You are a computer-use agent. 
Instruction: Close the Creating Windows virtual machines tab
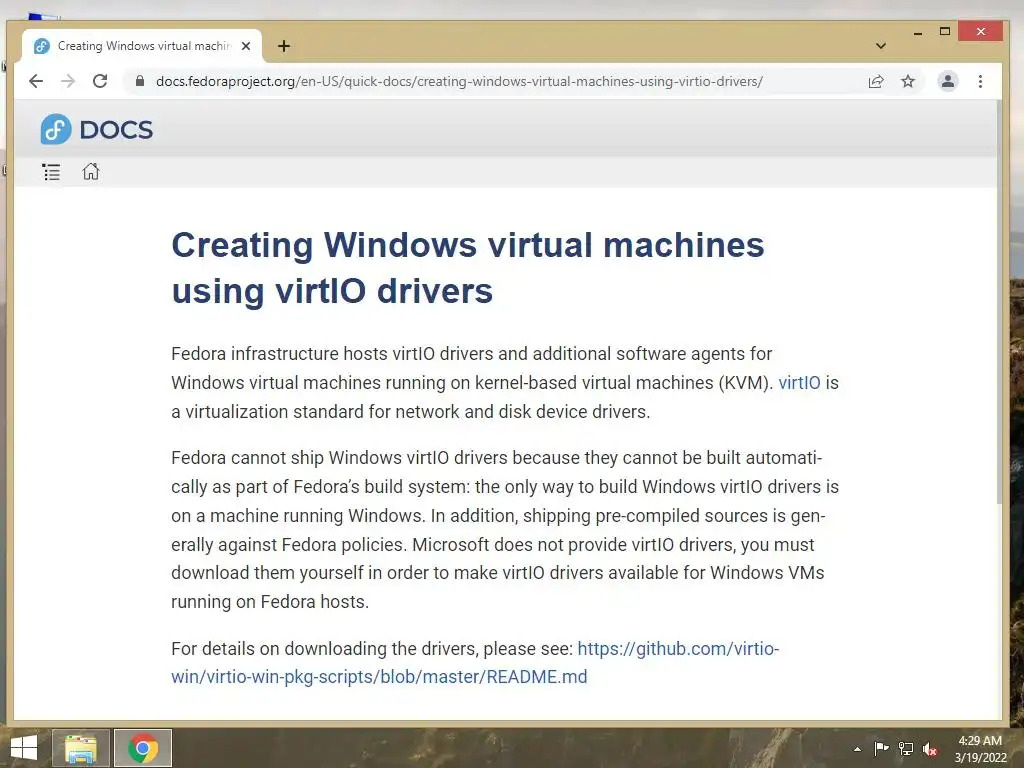[246, 46]
